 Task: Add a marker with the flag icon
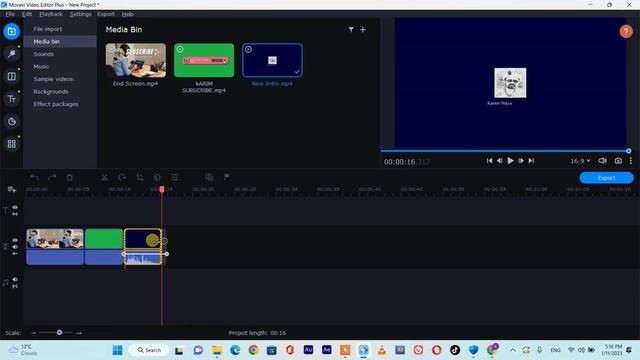tap(227, 177)
